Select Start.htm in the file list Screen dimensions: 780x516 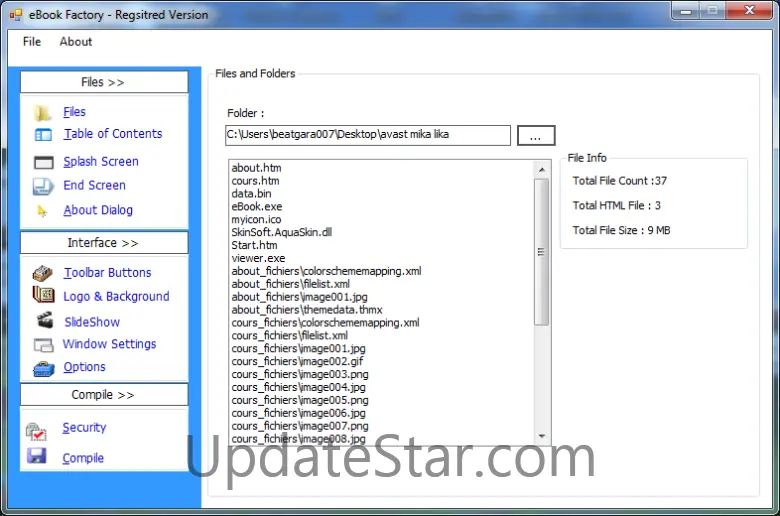click(254, 245)
